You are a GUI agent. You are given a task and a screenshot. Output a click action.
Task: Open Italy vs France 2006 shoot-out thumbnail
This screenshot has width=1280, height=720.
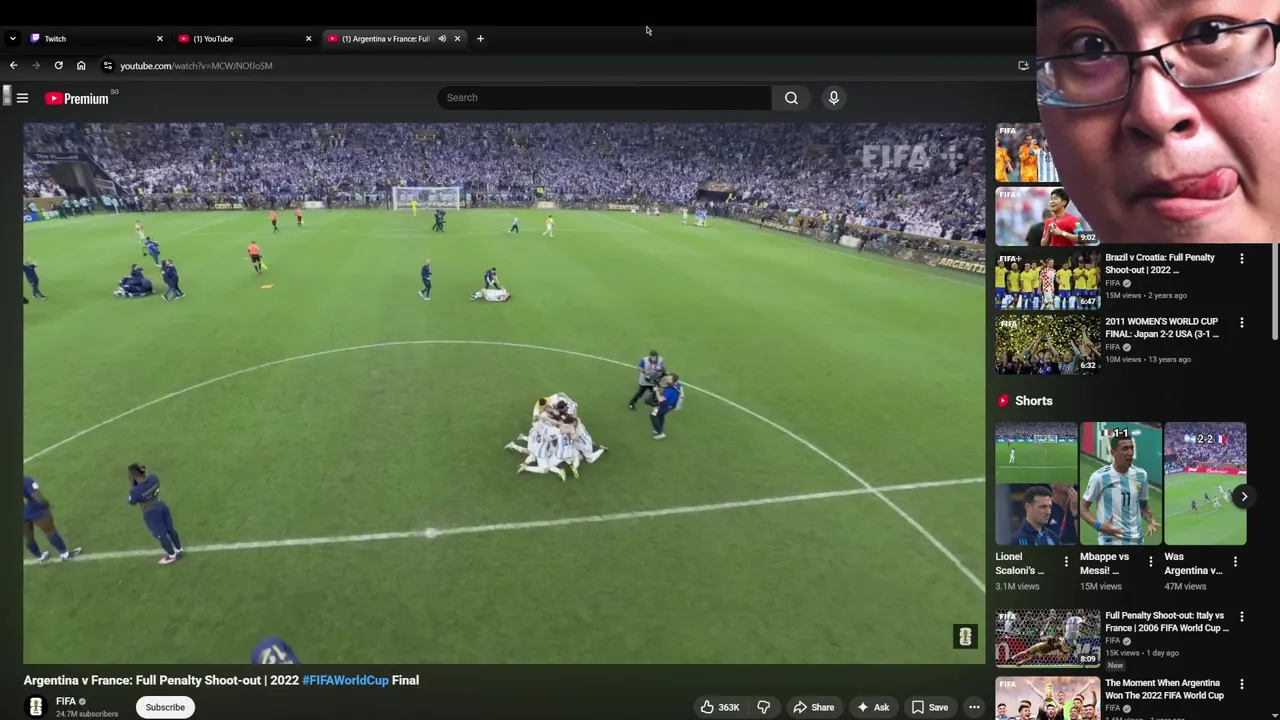click(1047, 638)
